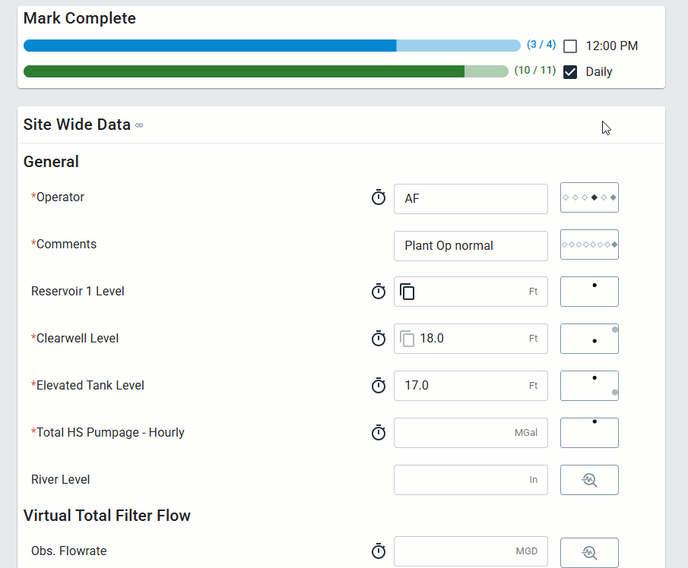
Task: Open the link icon next to Site Wide Data
Action: (140, 126)
